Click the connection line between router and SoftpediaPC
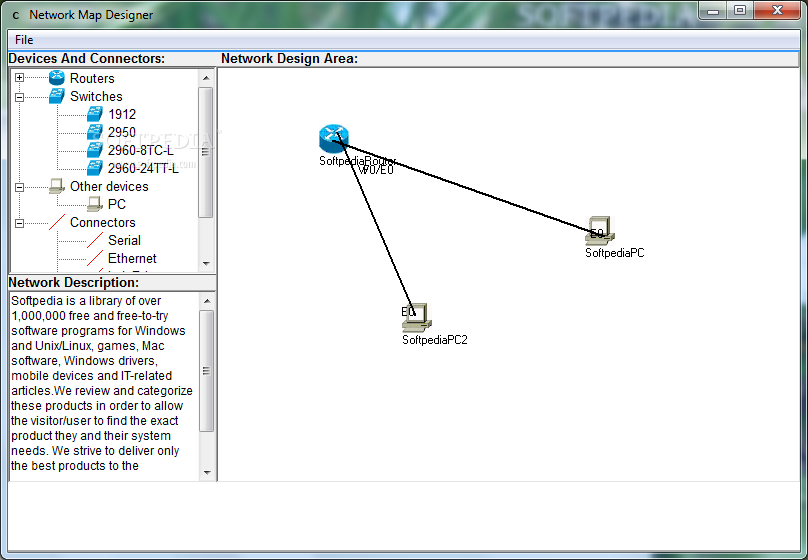Image resolution: width=808 pixels, height=560 pixels. (467, 188)
